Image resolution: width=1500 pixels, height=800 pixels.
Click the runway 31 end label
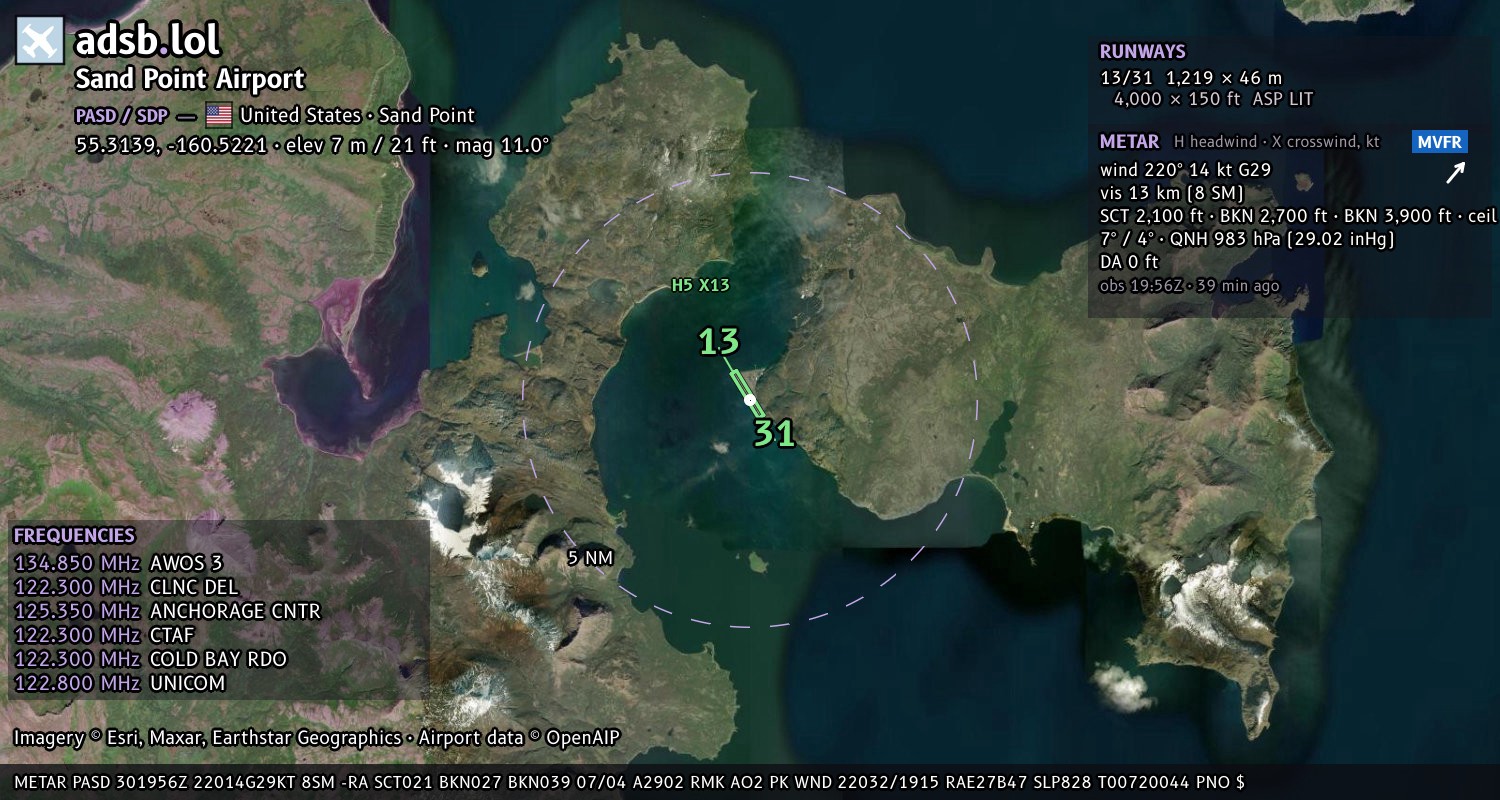point(774,434)
